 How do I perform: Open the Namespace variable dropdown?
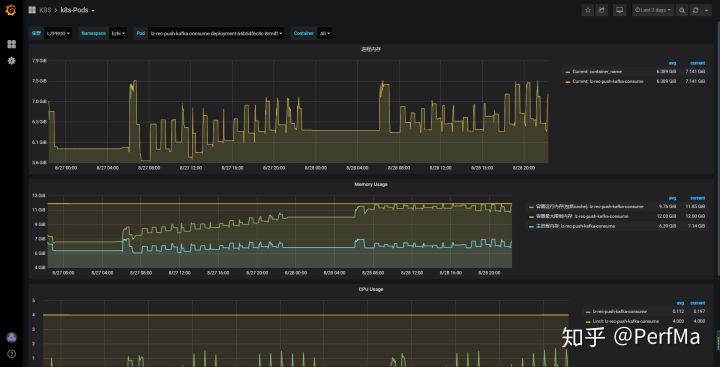pyautogui.click(x=118, y=33)
